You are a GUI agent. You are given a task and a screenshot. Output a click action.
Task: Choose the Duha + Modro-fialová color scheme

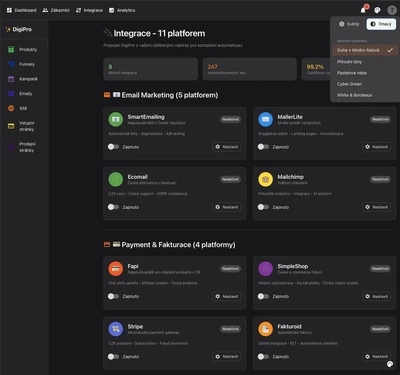[365, 50]
